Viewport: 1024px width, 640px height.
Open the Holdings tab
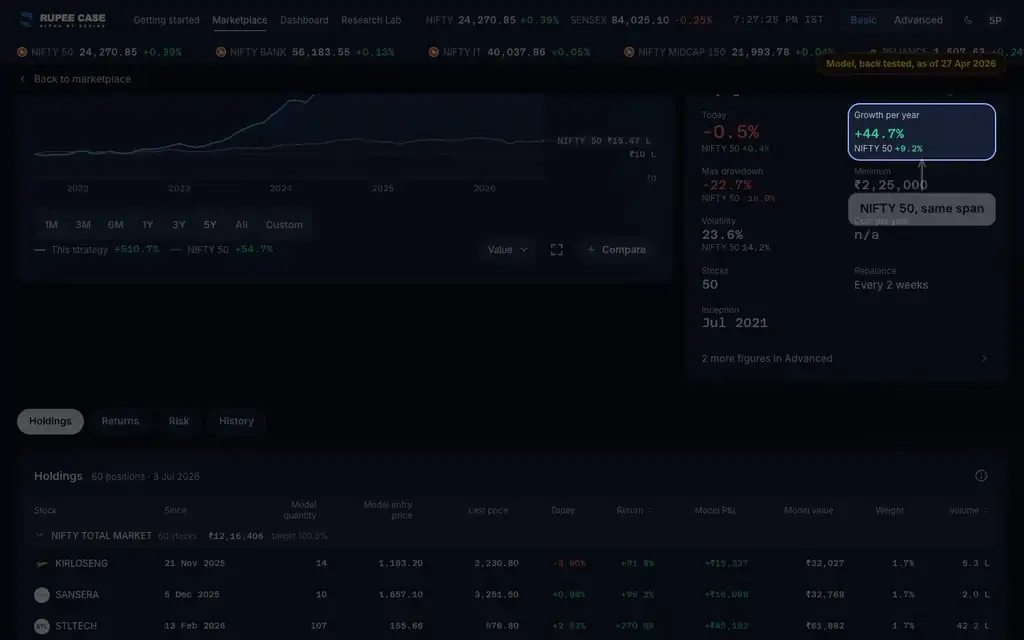coord(50,421)
